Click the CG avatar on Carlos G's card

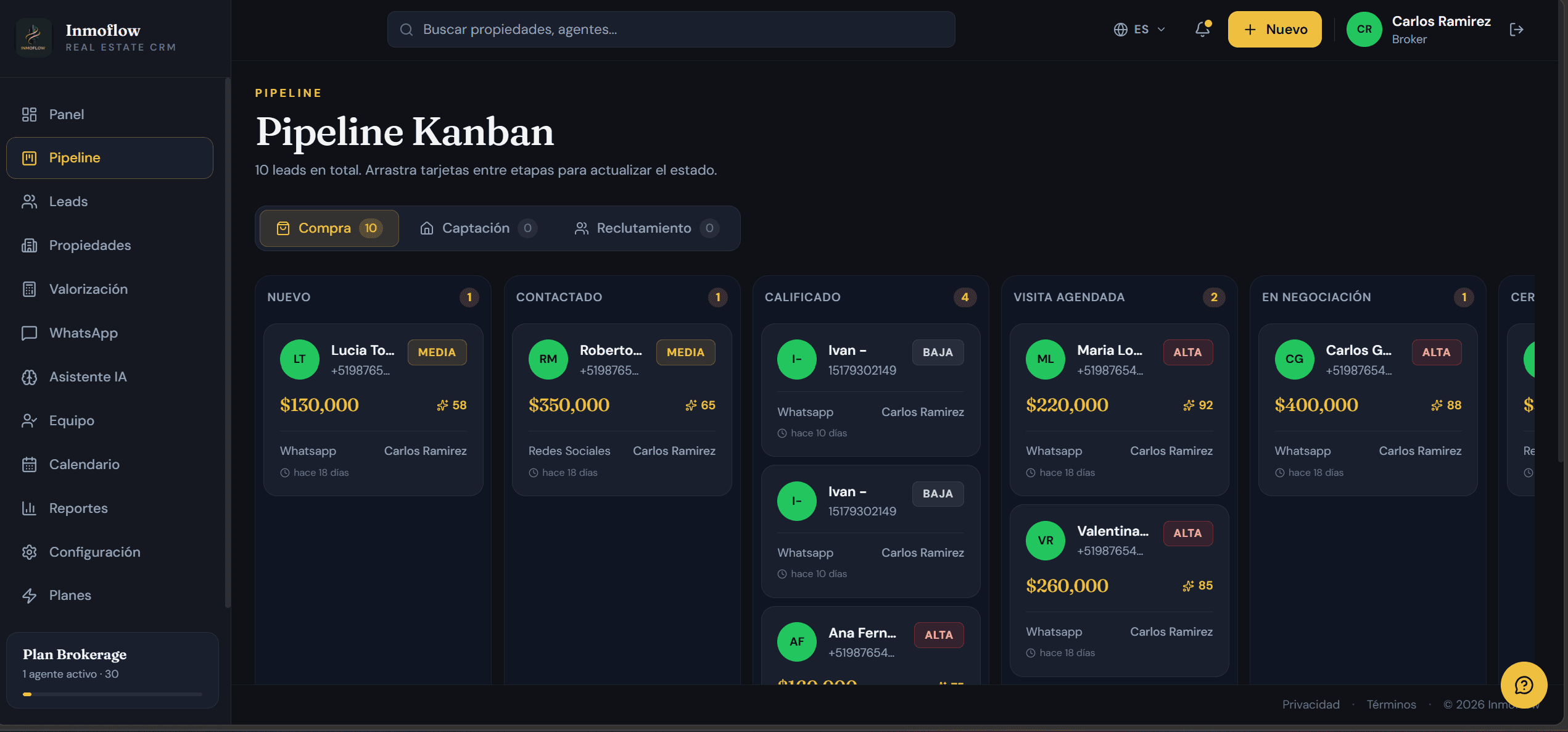pos(1294,359)
